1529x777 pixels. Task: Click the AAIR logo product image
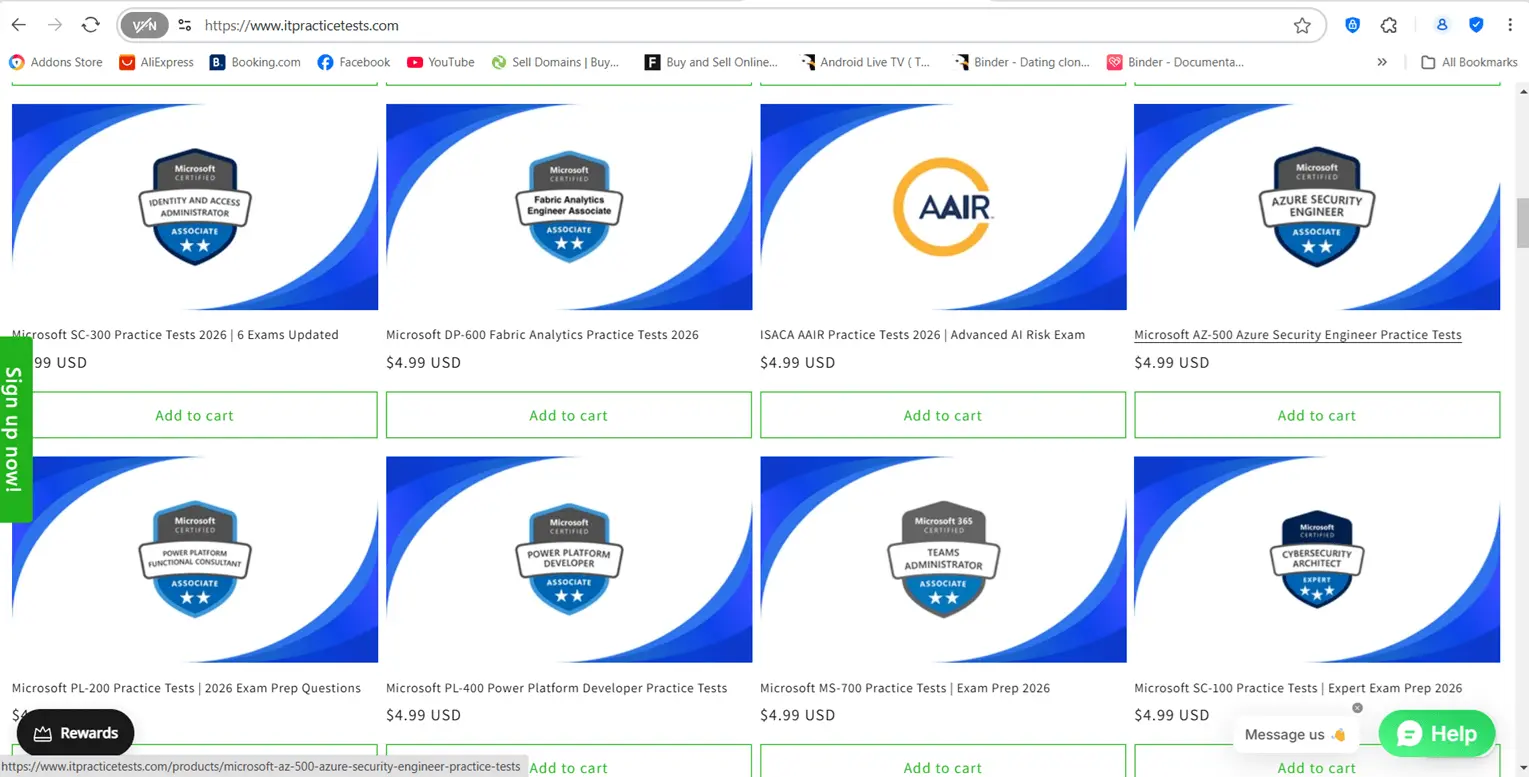(943, 207)
